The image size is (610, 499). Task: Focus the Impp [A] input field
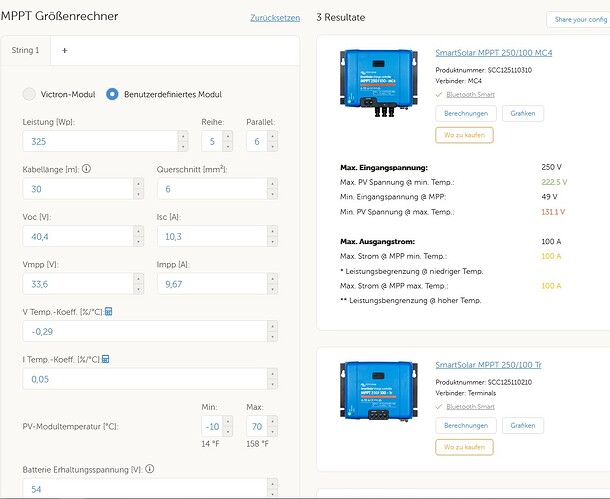click(x=212, y=284)
